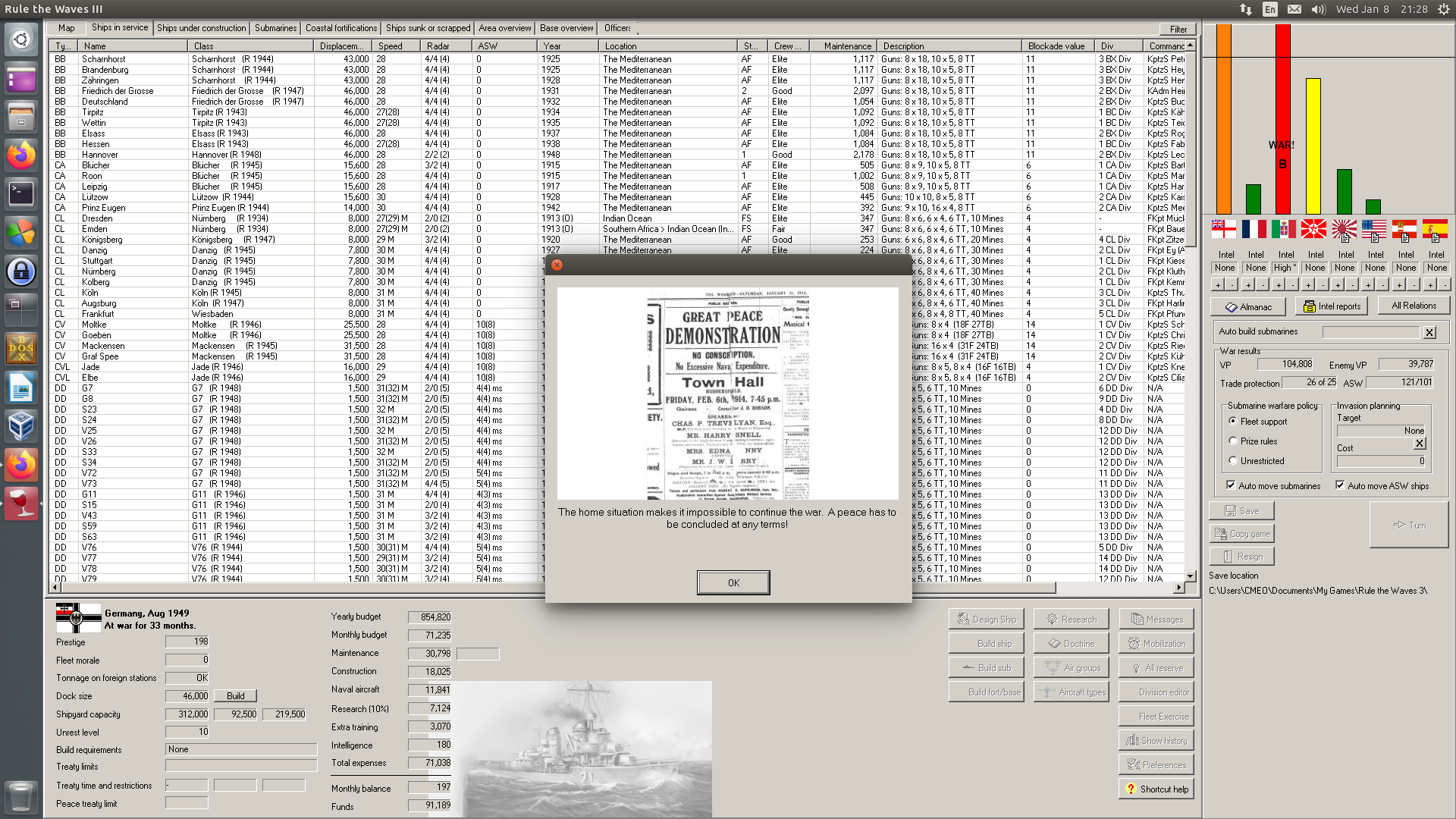Open the Almanac book button
1456x819 pixels.
tap(1247, 306)
